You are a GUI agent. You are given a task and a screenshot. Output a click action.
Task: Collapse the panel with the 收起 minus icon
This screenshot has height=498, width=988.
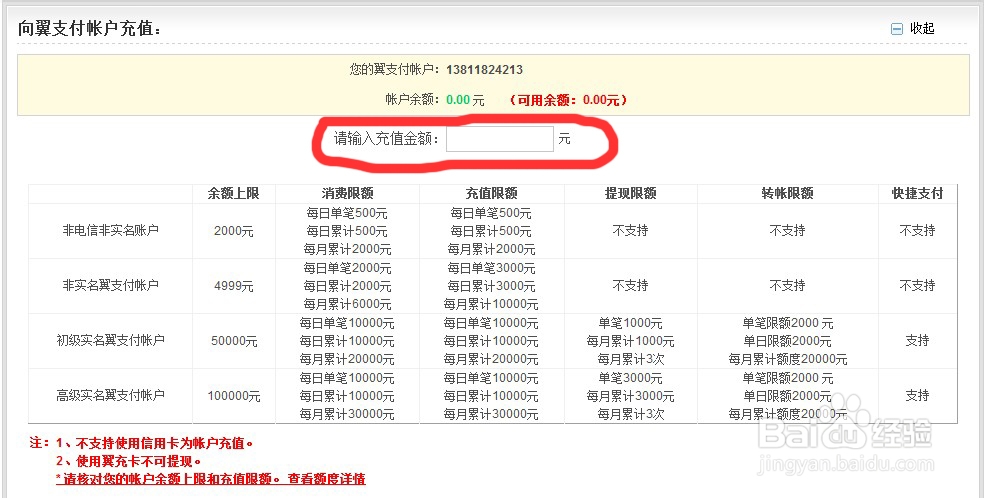pyautogui.click(x=897, y=29)
